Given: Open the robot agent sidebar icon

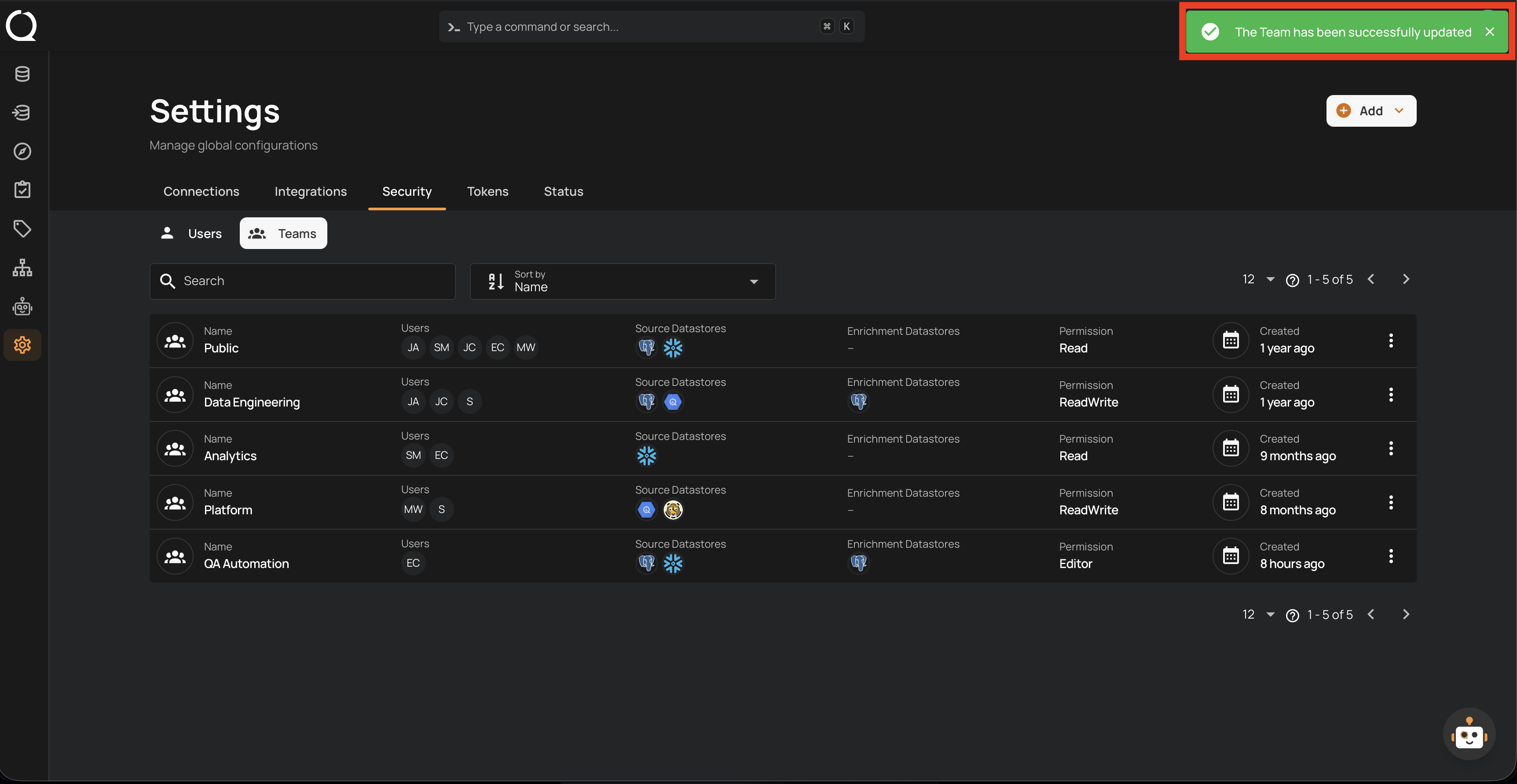Looking at the screenshot, I should click(22, 306).
